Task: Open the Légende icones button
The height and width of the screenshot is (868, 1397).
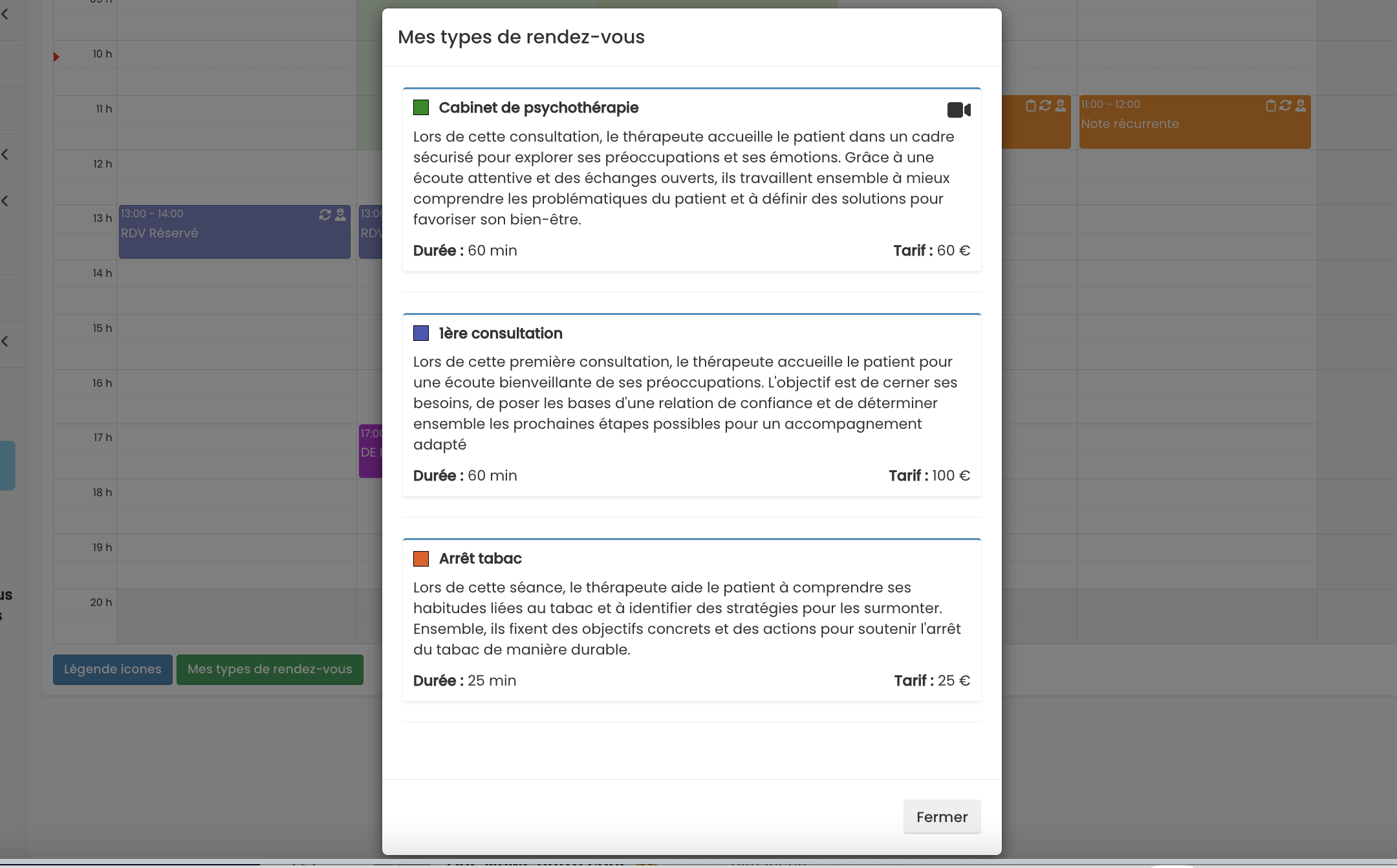Action: [113, 669]
